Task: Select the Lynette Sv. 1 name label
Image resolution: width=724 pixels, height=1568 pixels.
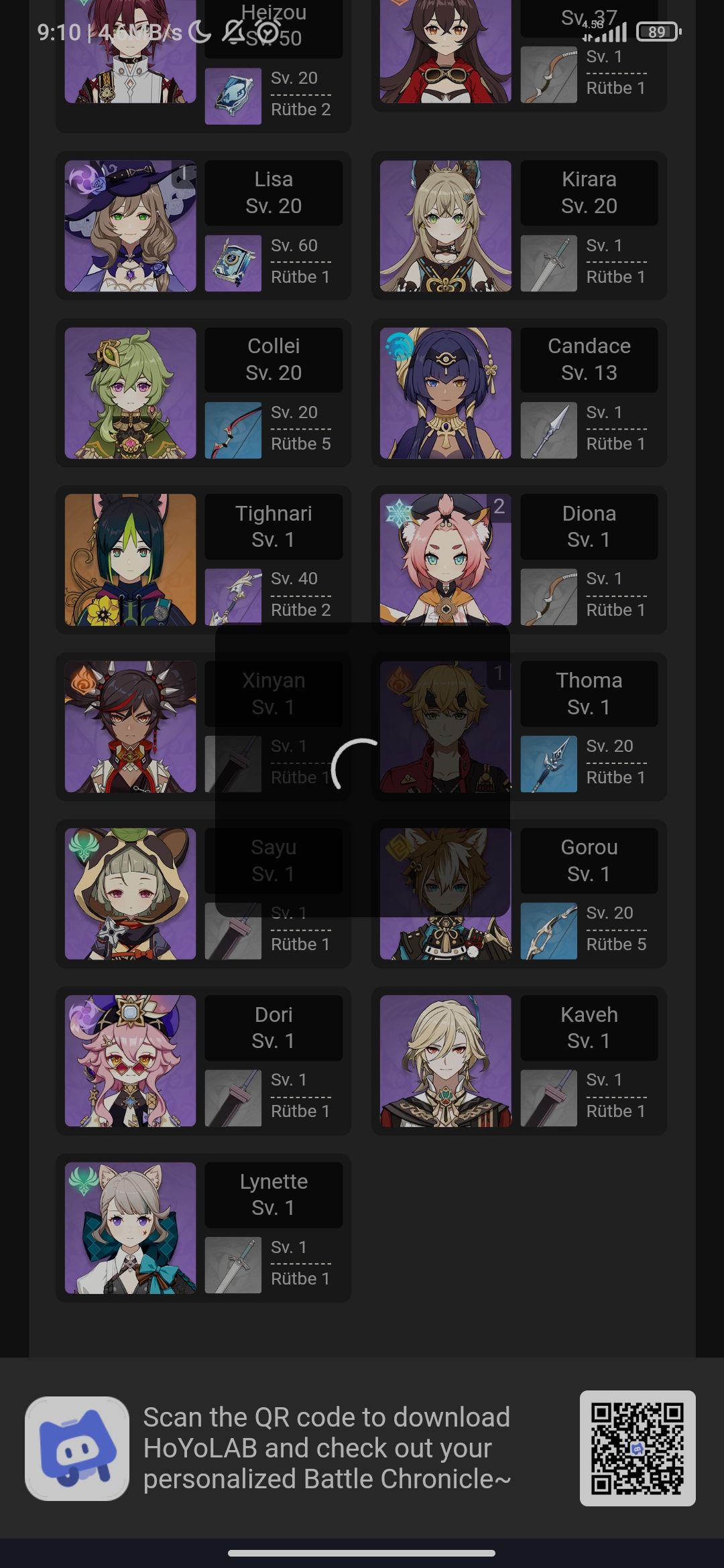Action: tap(274, 1195)
